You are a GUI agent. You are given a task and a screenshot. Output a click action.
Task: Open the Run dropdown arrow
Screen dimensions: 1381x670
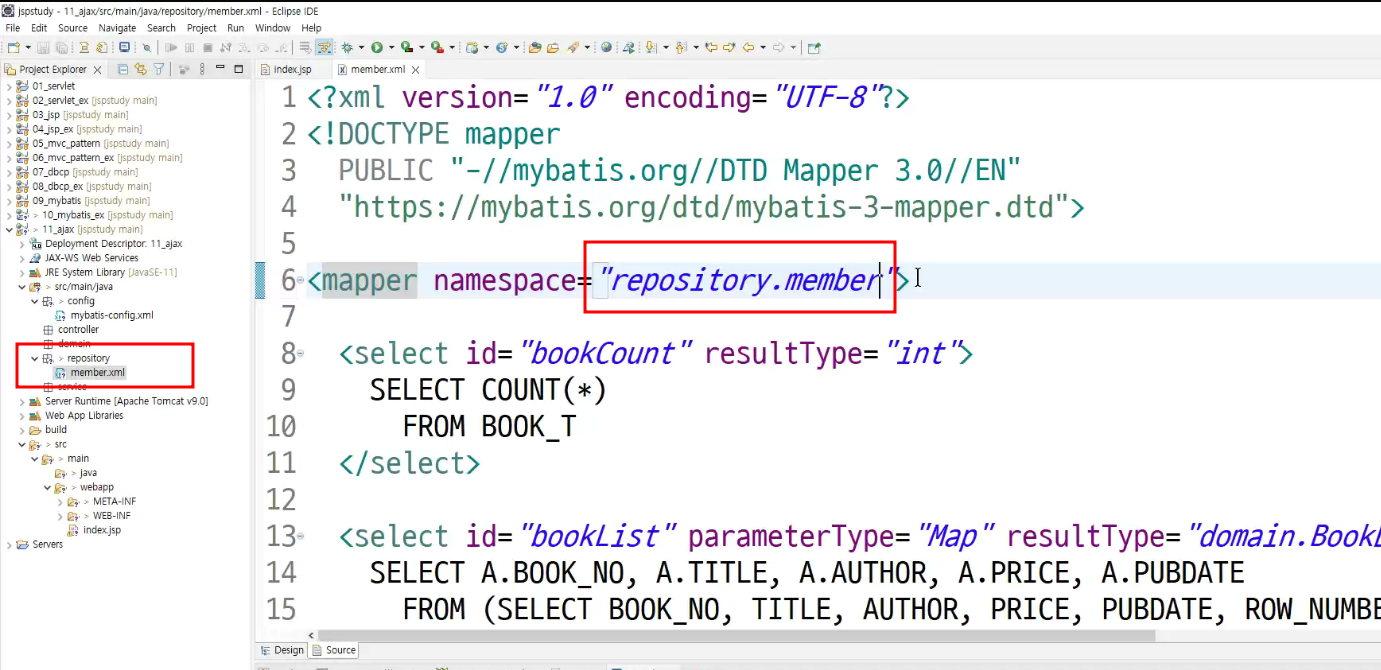(391, 47)
